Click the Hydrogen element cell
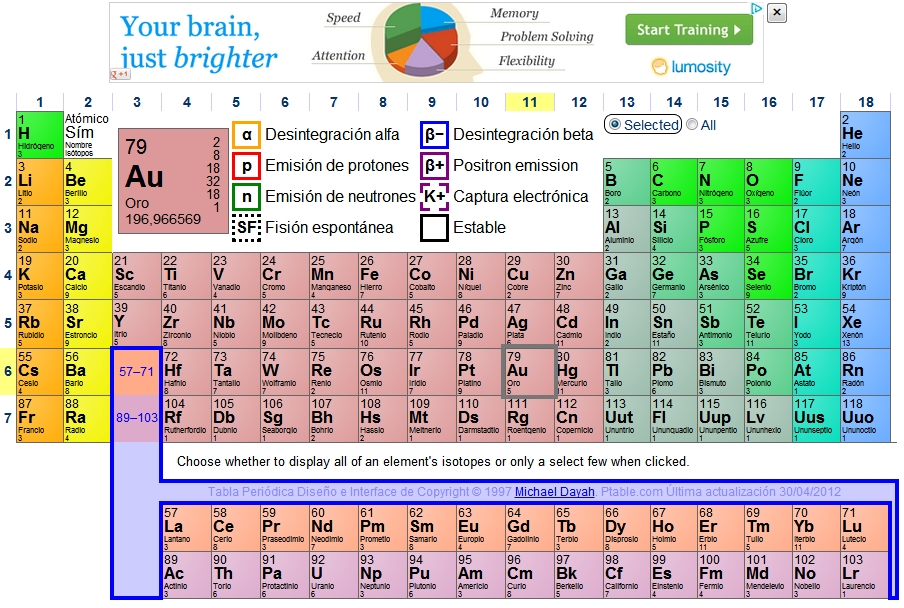The image size is (904, 608). pyautogui.click(x=39, y=135)
